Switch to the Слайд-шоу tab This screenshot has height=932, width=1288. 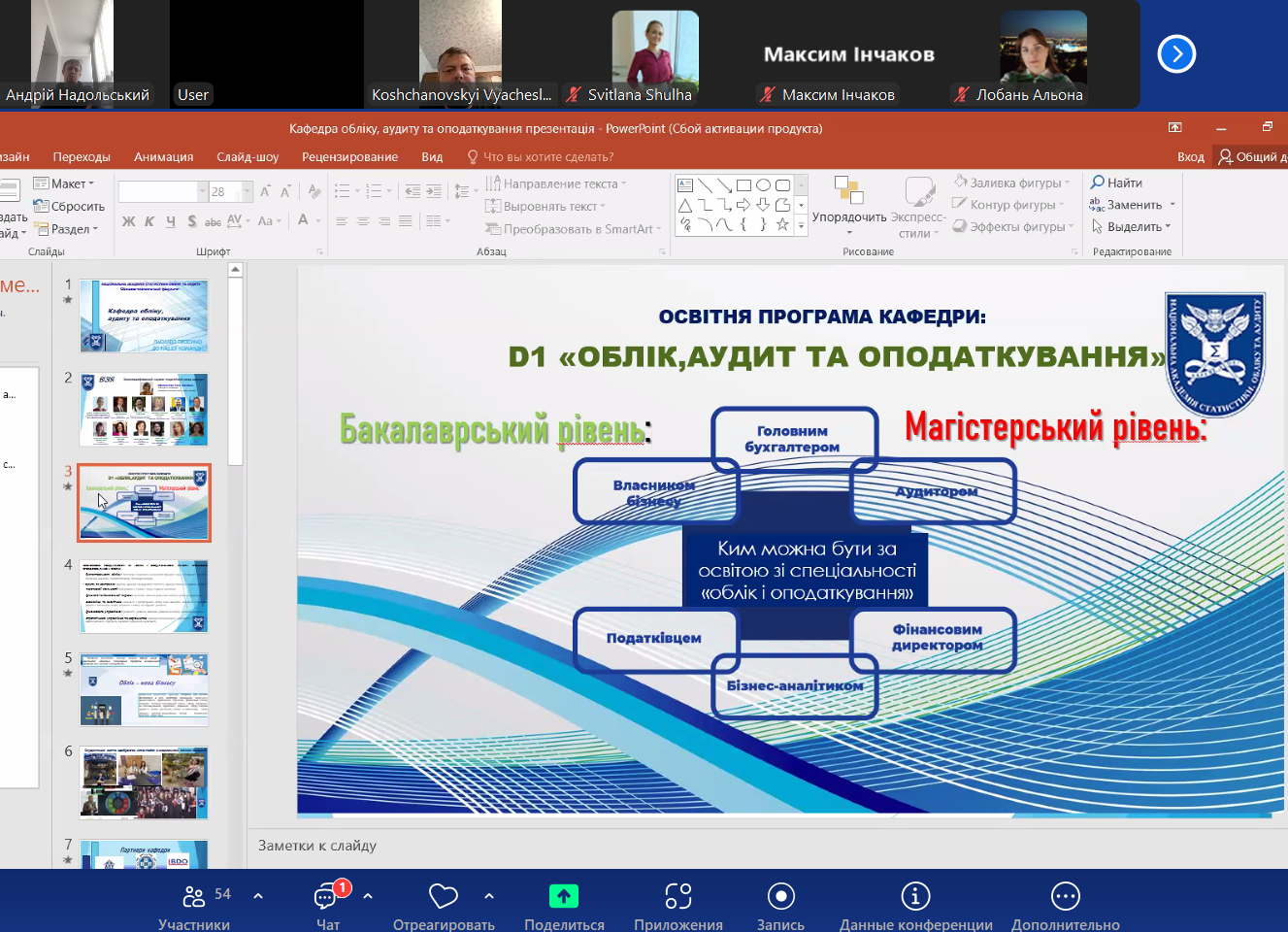click(x=248, y=156)
